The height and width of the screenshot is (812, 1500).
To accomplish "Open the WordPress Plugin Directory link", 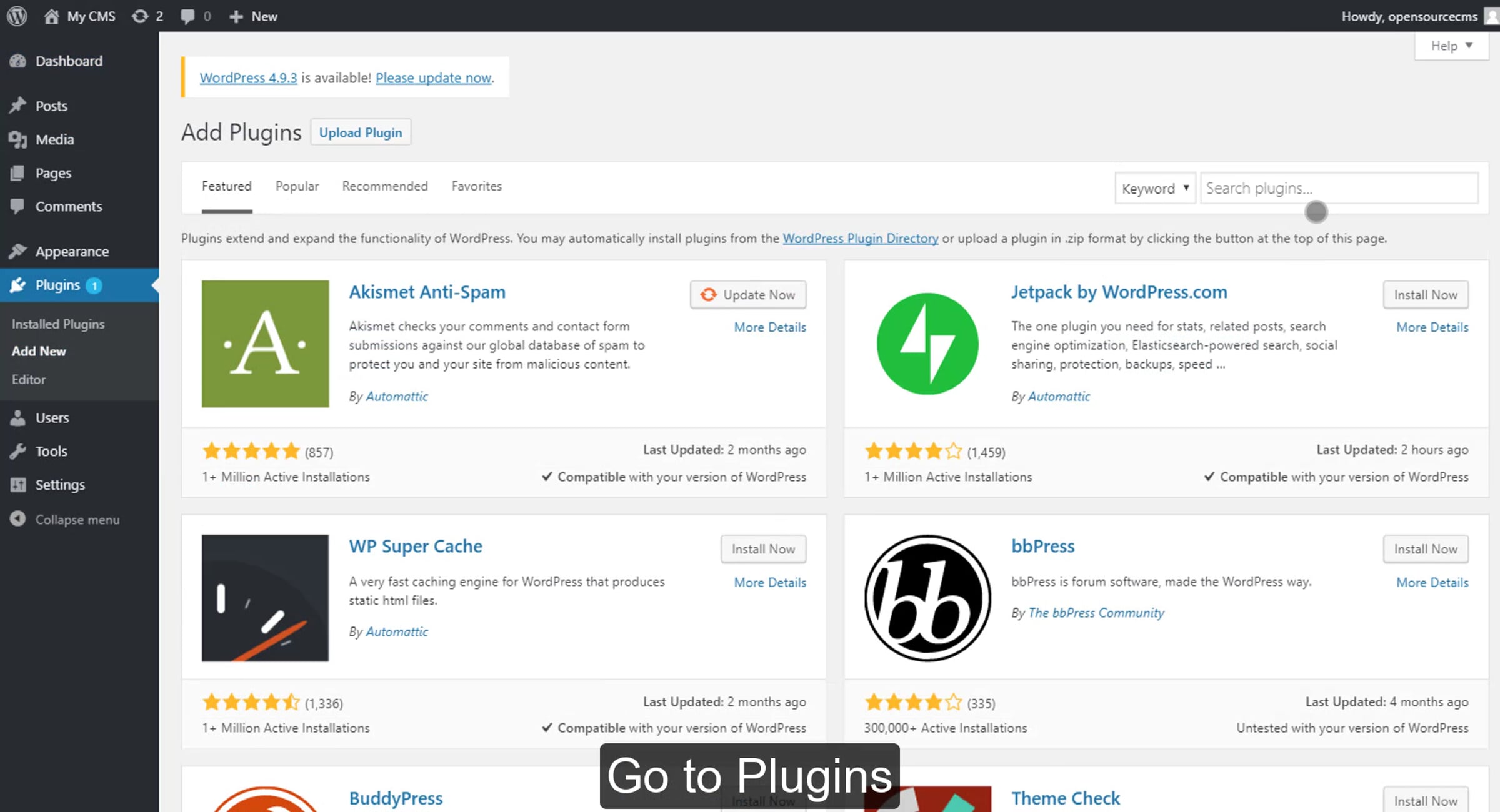I will (861, 238).
